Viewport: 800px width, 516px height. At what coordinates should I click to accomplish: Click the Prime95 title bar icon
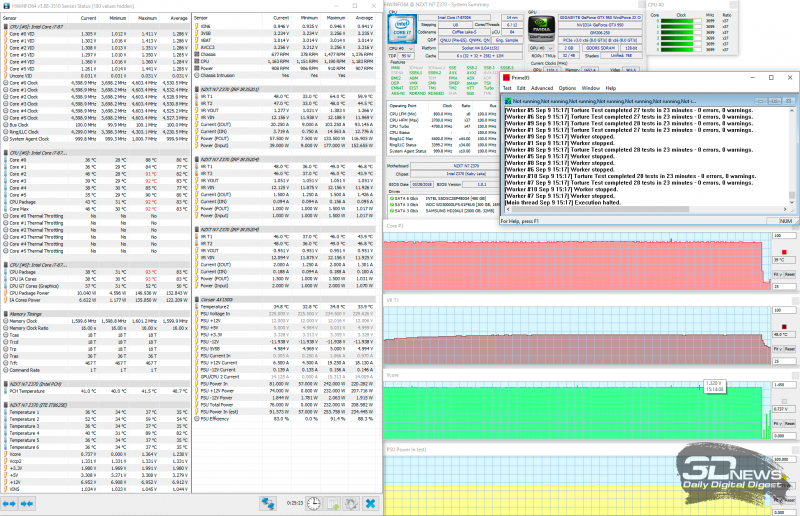pyautogui.click(x=506, y=78)
